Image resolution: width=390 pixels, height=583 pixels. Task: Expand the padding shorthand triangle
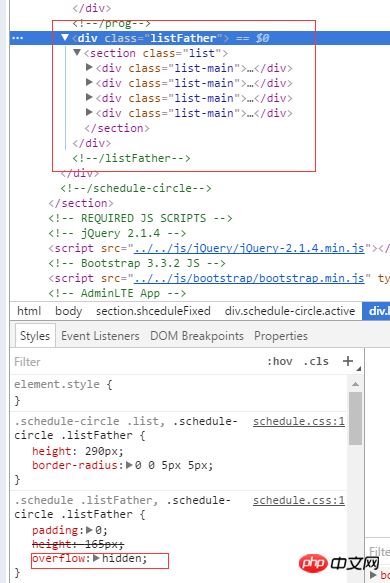89,529
